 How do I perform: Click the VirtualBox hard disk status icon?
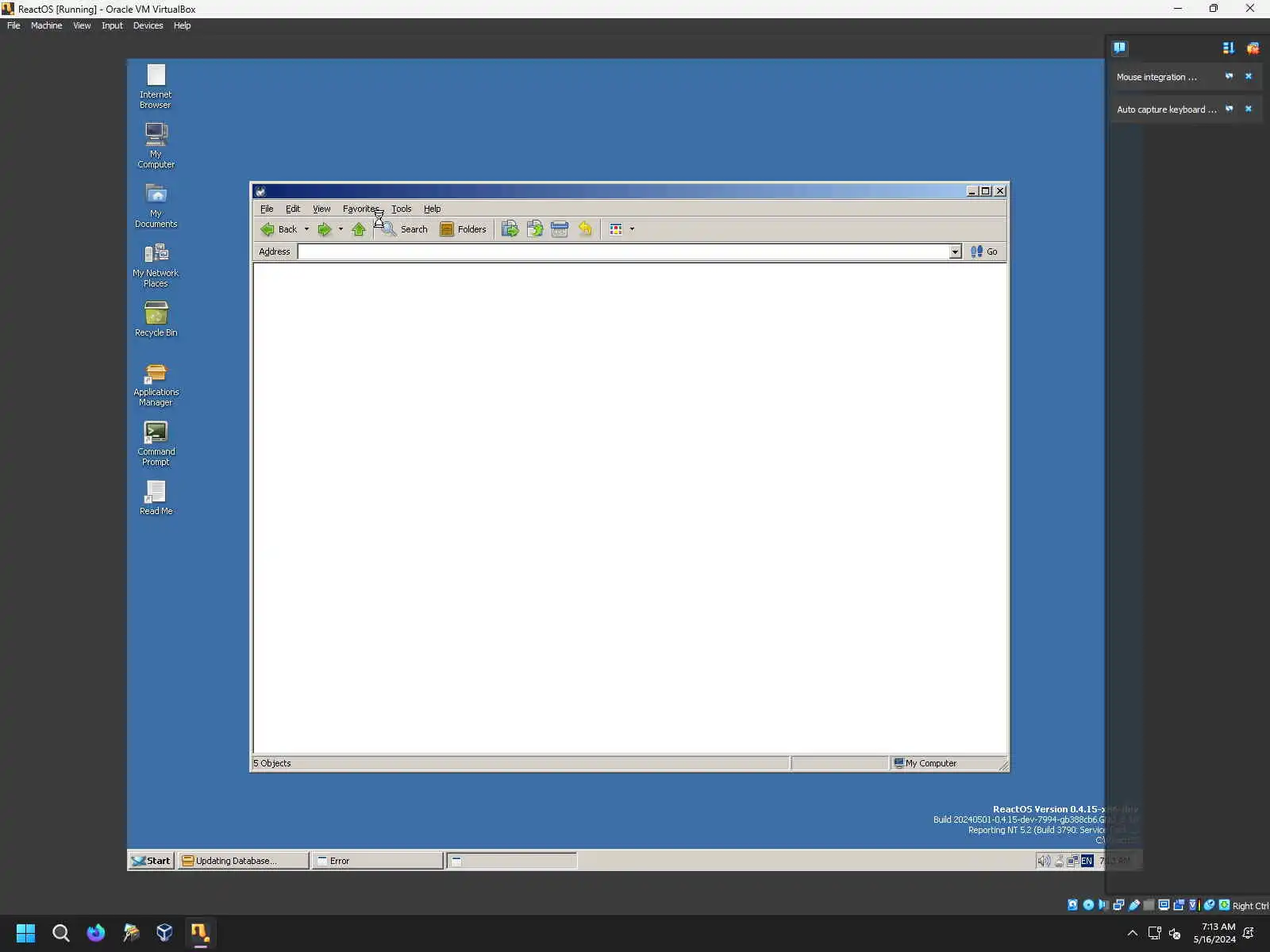point(1073,905)
